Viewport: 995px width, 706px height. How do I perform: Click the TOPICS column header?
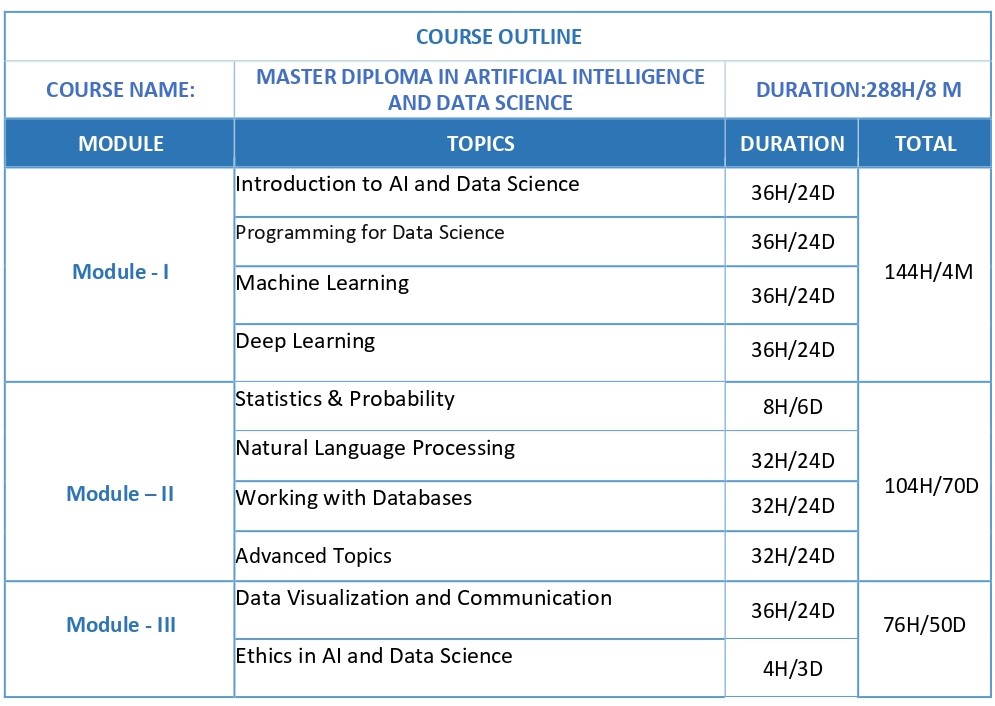point(480,144)
